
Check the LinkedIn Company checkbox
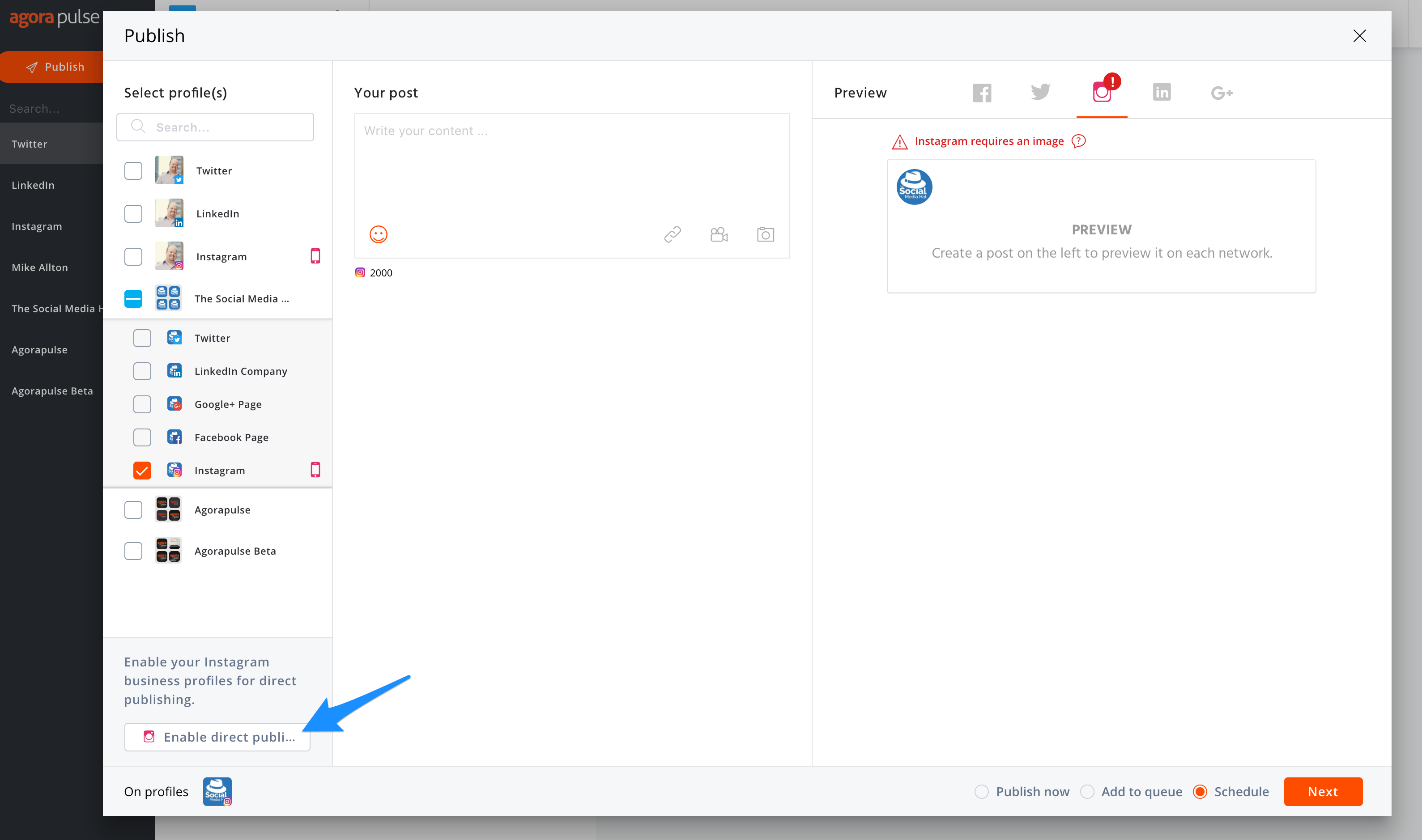pos(142,371)
